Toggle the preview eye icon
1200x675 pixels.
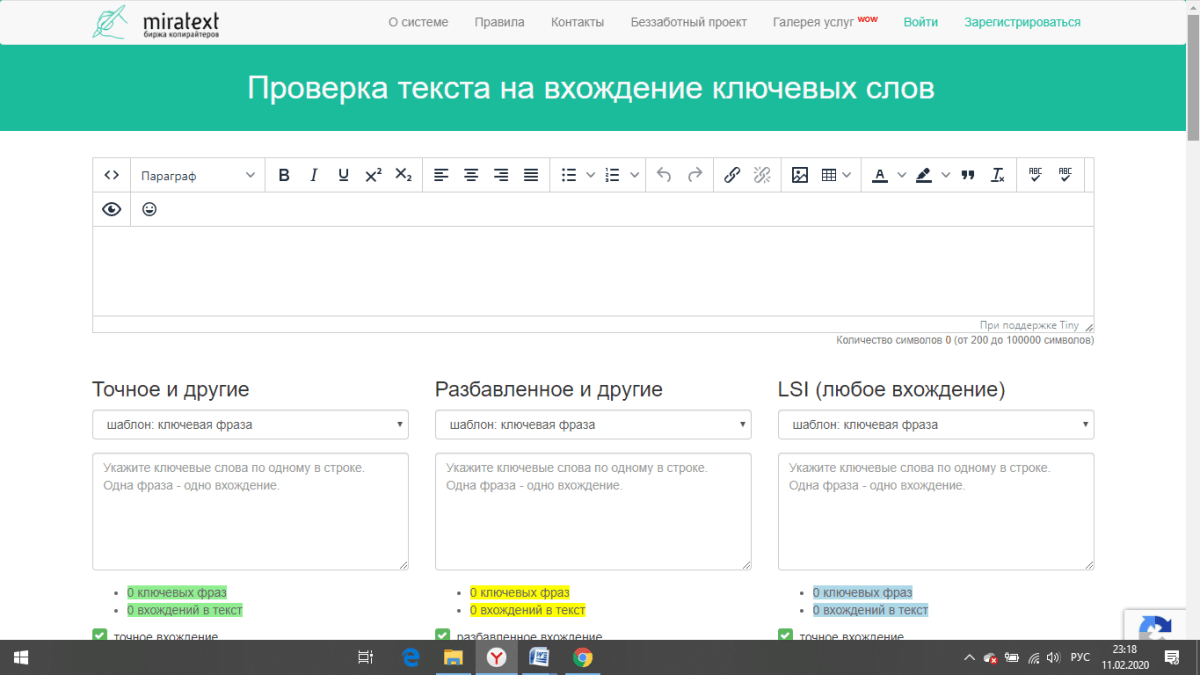[x=111, y=209]
